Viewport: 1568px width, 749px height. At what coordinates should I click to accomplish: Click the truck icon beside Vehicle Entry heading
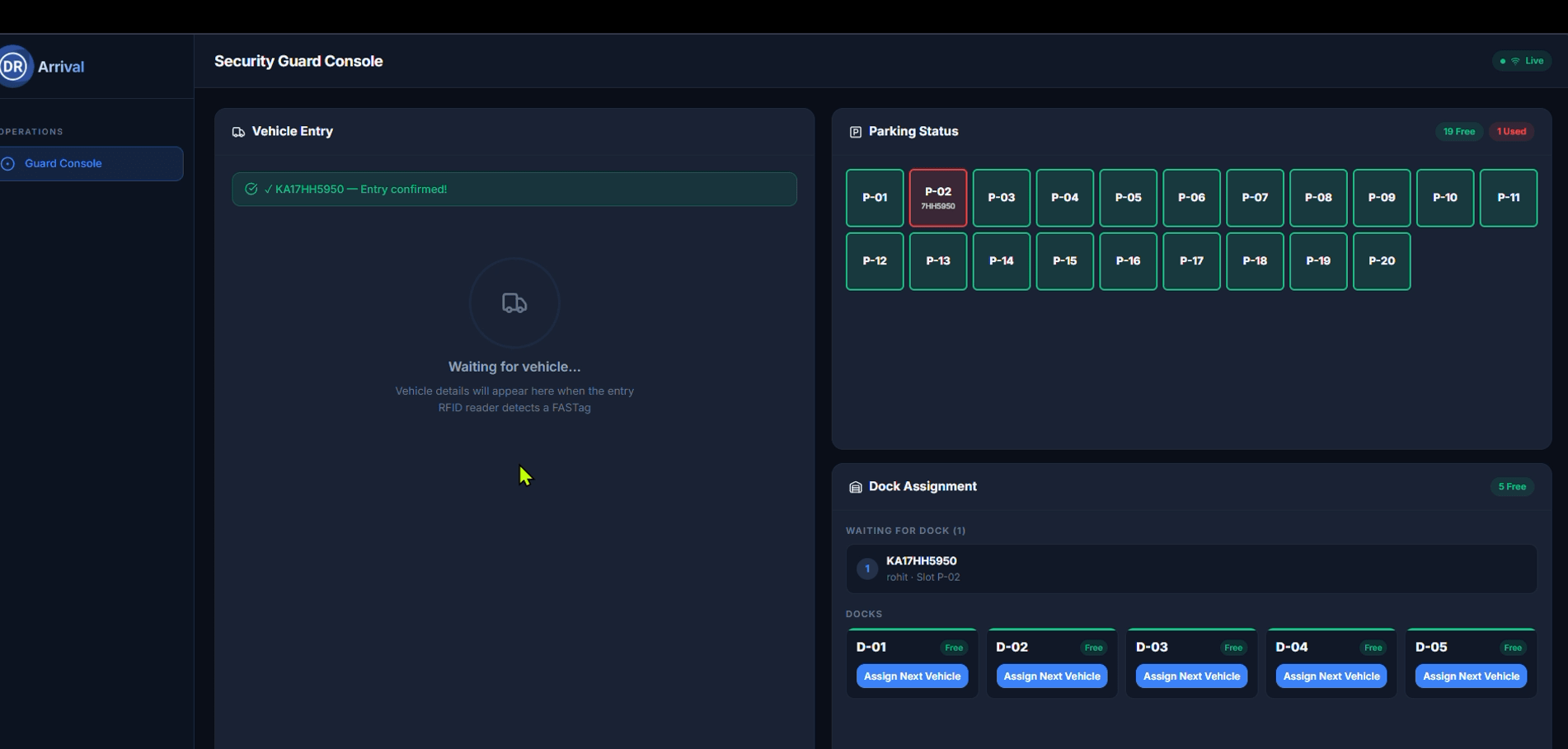(x=239, y=131)
